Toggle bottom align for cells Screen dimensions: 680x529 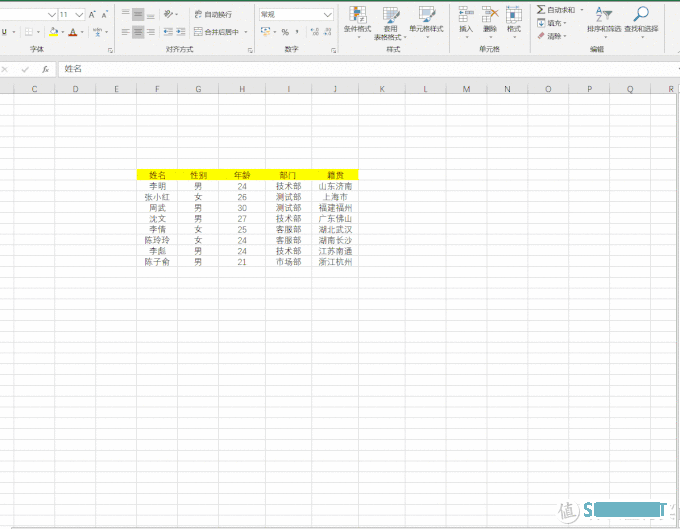coord(150,15)
